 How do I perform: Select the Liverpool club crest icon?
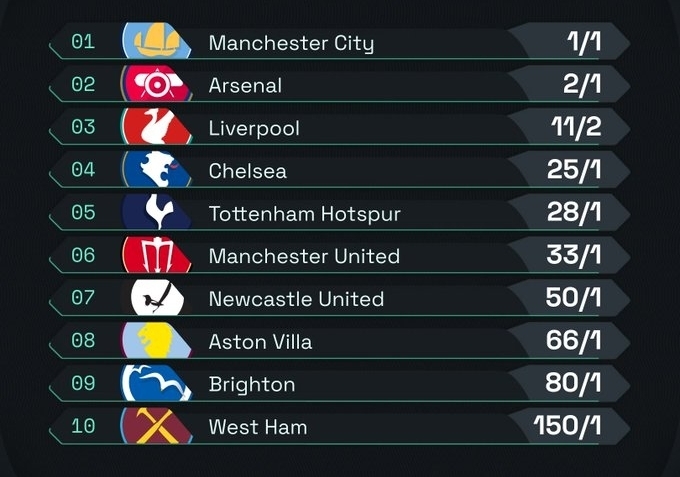(x=156, y=128)
